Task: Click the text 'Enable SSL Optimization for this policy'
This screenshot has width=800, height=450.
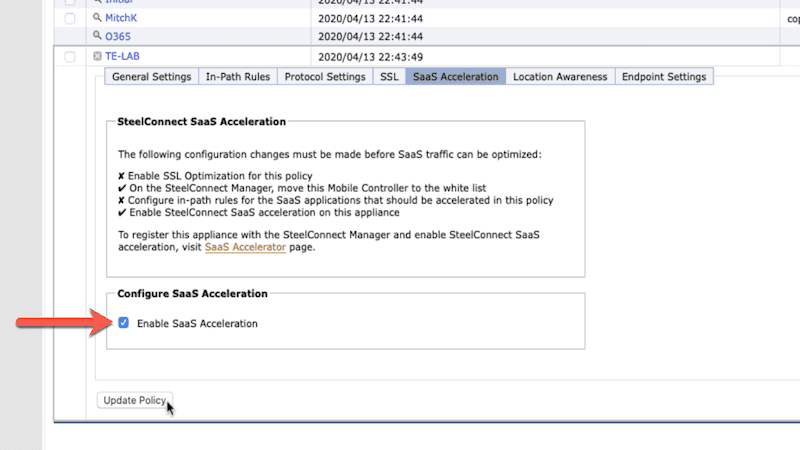Action: click(220, 176)
